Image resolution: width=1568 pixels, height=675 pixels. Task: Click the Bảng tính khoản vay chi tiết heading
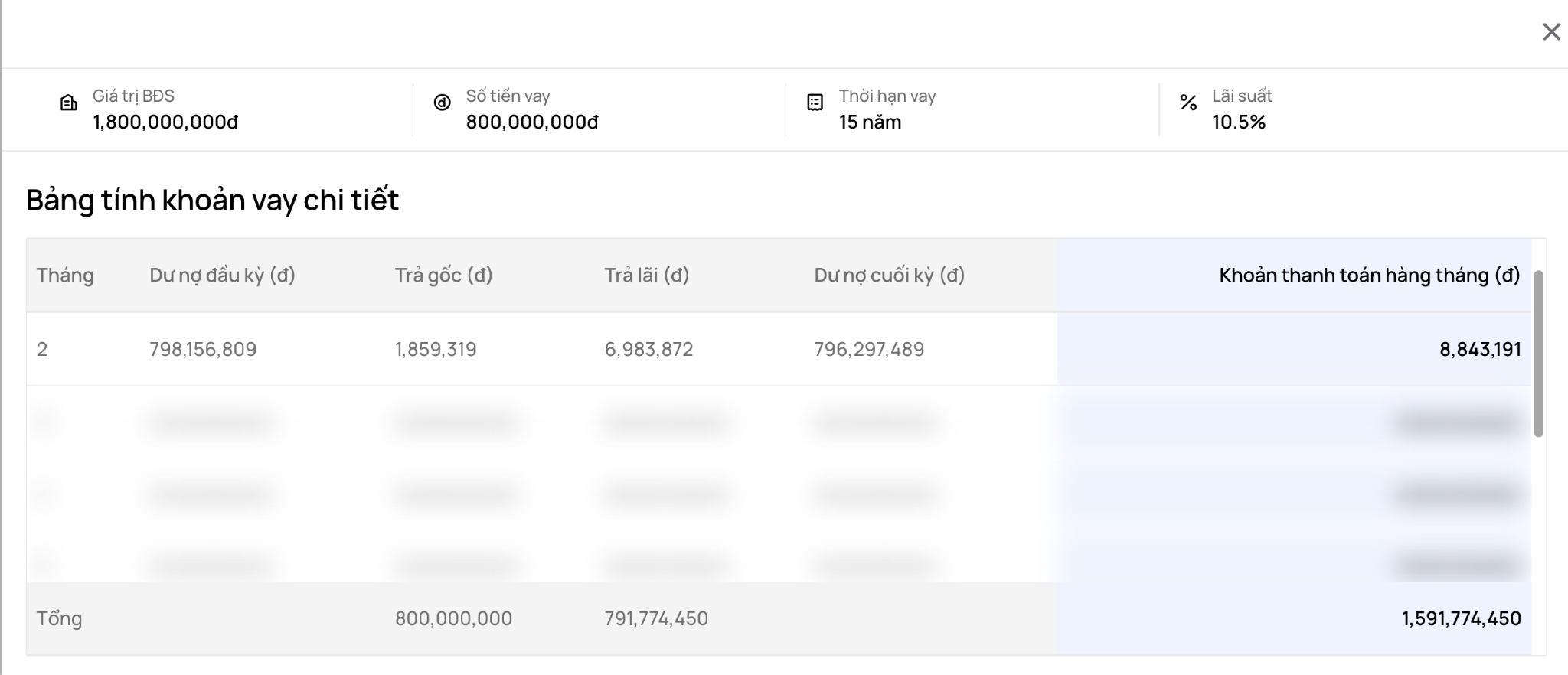tap(212, 200)
